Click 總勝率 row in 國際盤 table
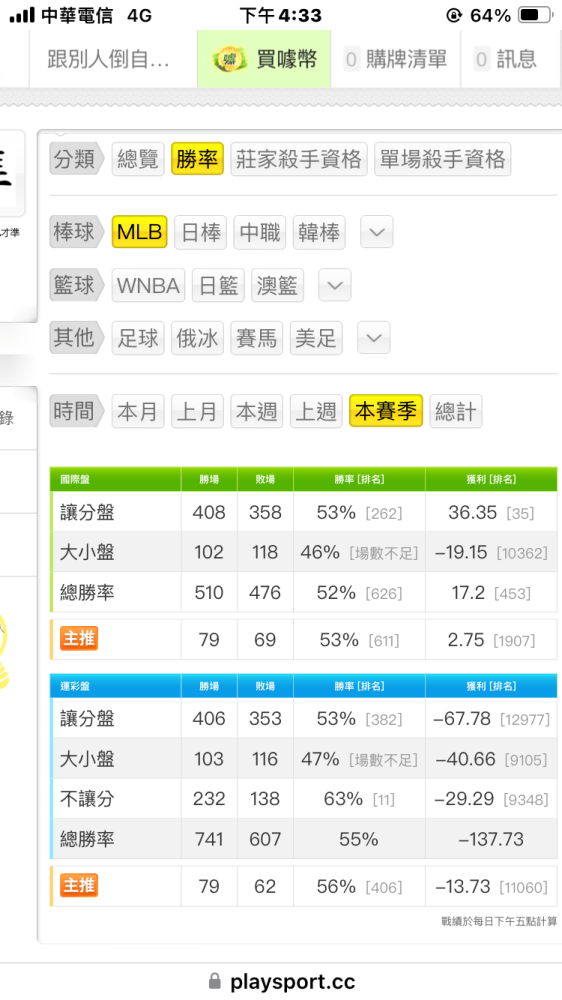Screen dimensions: 562x1000 pyautogui.click(x=304, y=592)
